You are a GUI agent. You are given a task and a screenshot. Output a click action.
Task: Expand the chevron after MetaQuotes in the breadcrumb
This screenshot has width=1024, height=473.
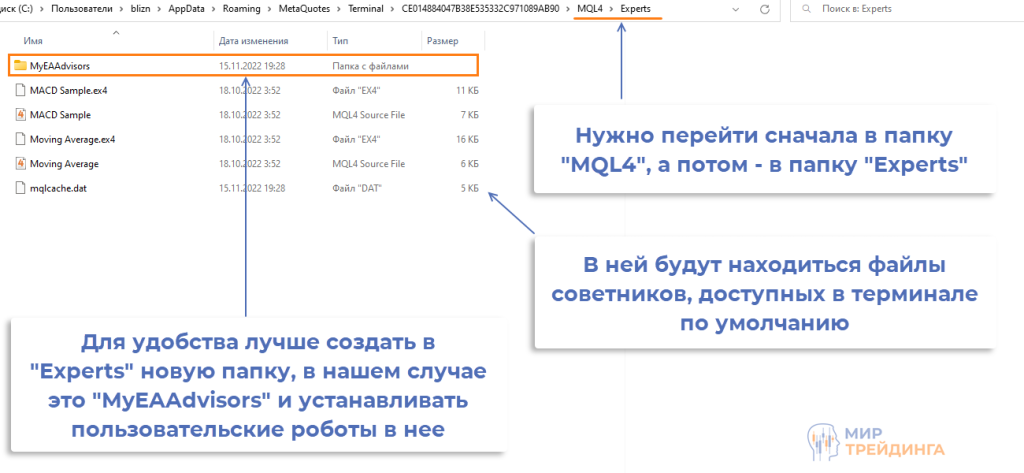[338, 9]
